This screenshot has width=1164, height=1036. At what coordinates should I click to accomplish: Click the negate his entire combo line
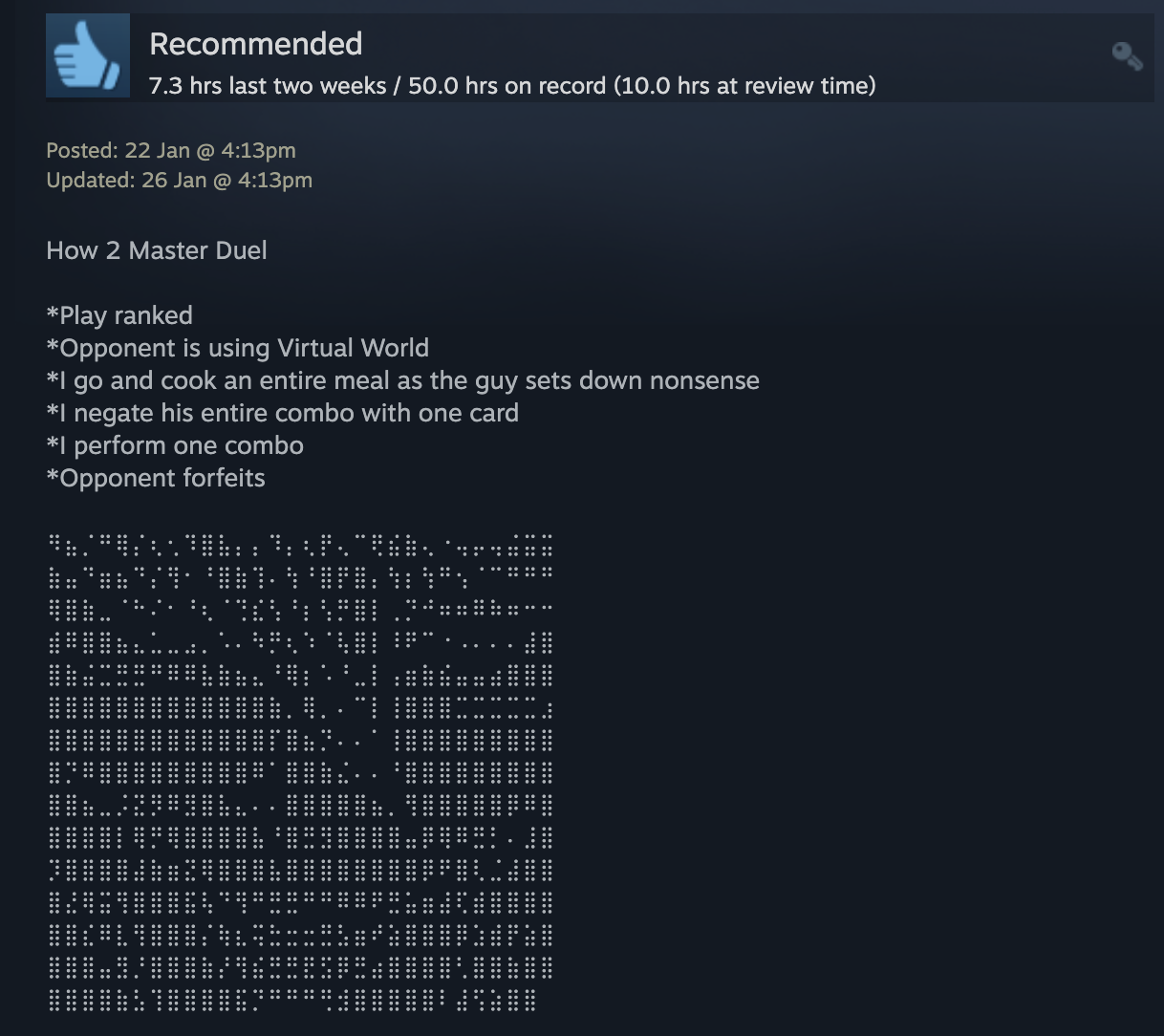[283, 413]
